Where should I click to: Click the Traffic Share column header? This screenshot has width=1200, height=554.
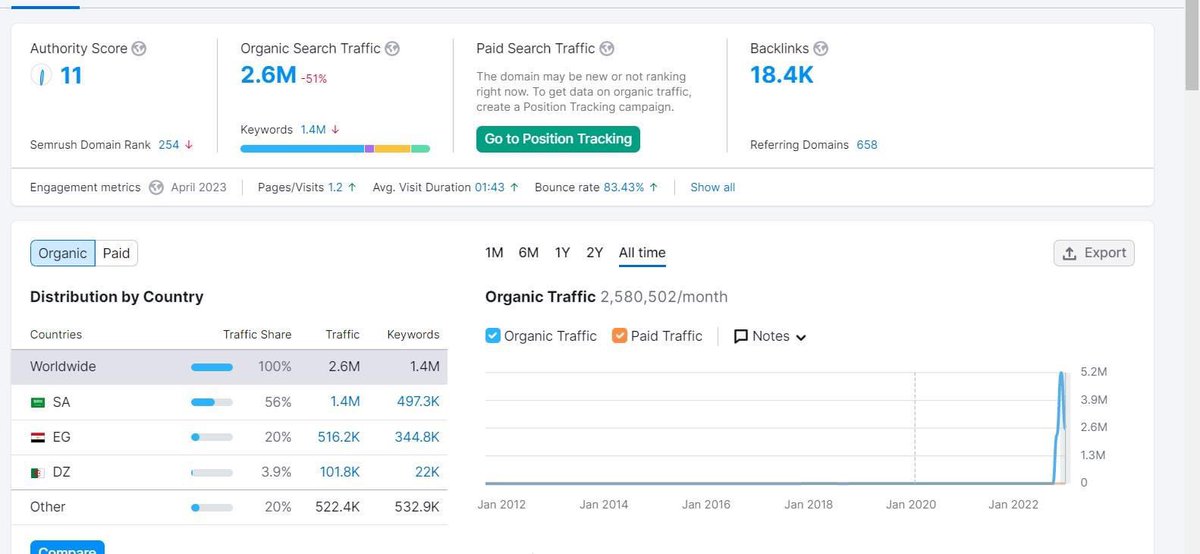pos(257,335)
